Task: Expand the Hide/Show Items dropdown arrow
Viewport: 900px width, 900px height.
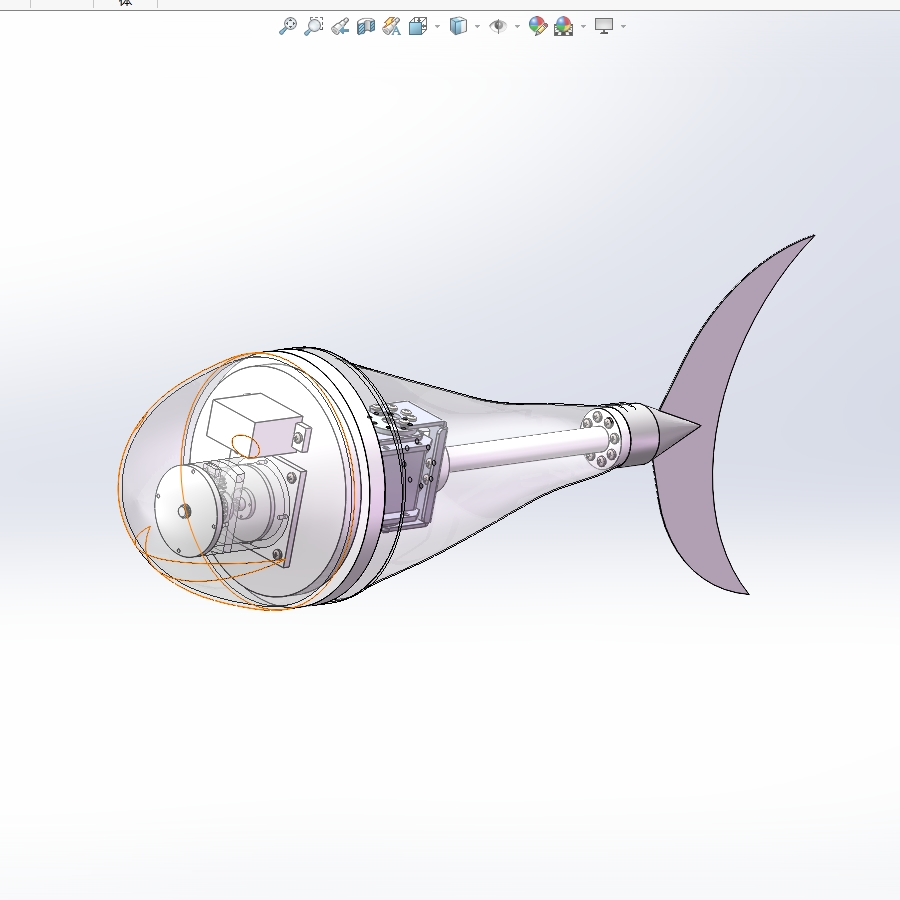Action: click(x=517, y=26)
